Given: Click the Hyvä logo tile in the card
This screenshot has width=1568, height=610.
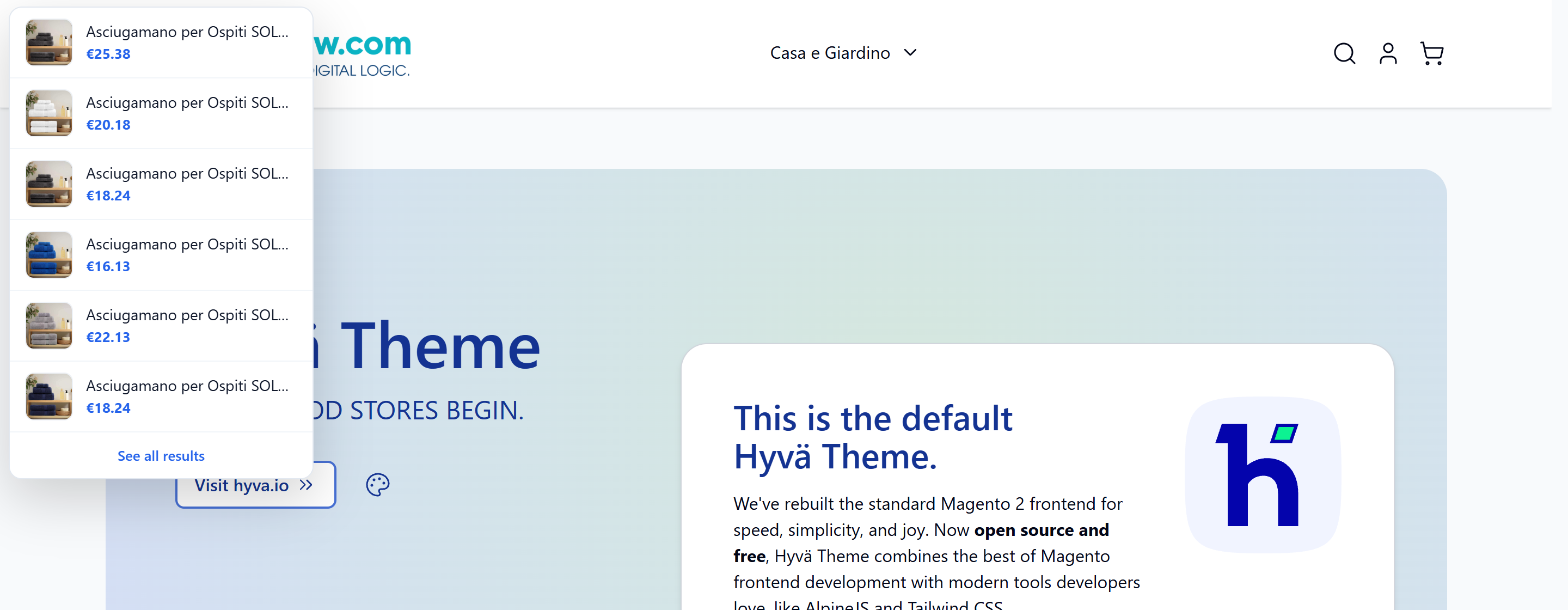Looking at the screenshot, I should click(x=1263, y=475).
